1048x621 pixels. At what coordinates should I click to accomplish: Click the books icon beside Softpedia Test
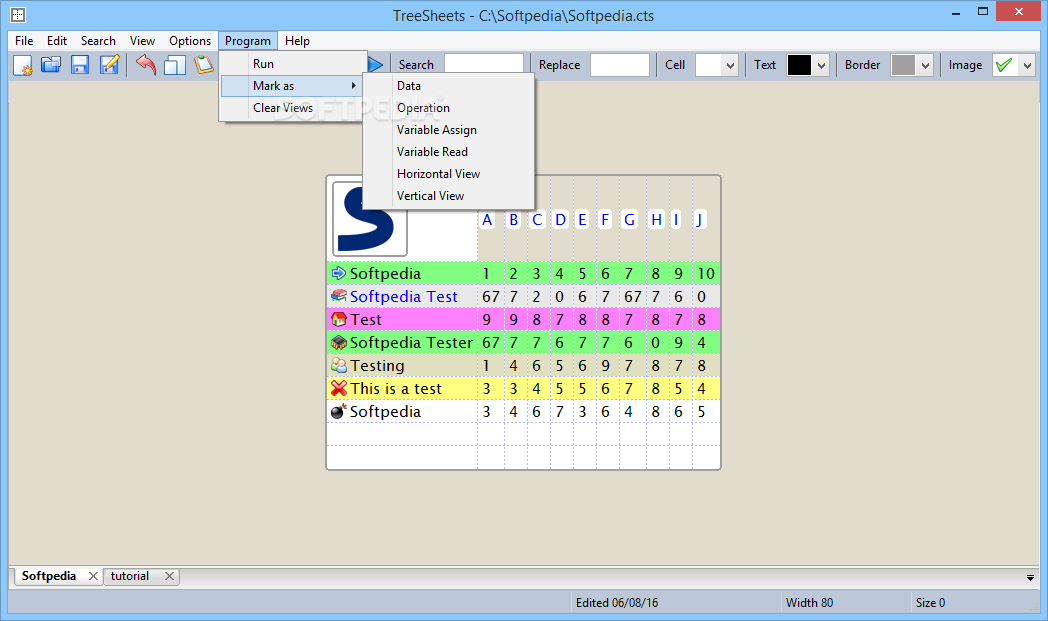click(x=339, y=295)
